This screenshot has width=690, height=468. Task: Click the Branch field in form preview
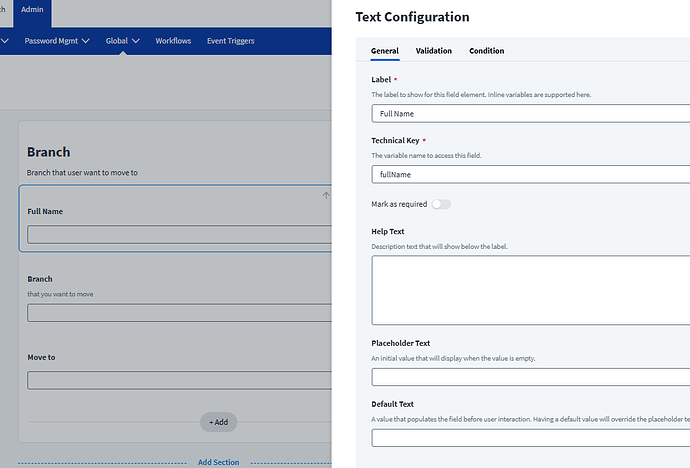pos(178,313)
